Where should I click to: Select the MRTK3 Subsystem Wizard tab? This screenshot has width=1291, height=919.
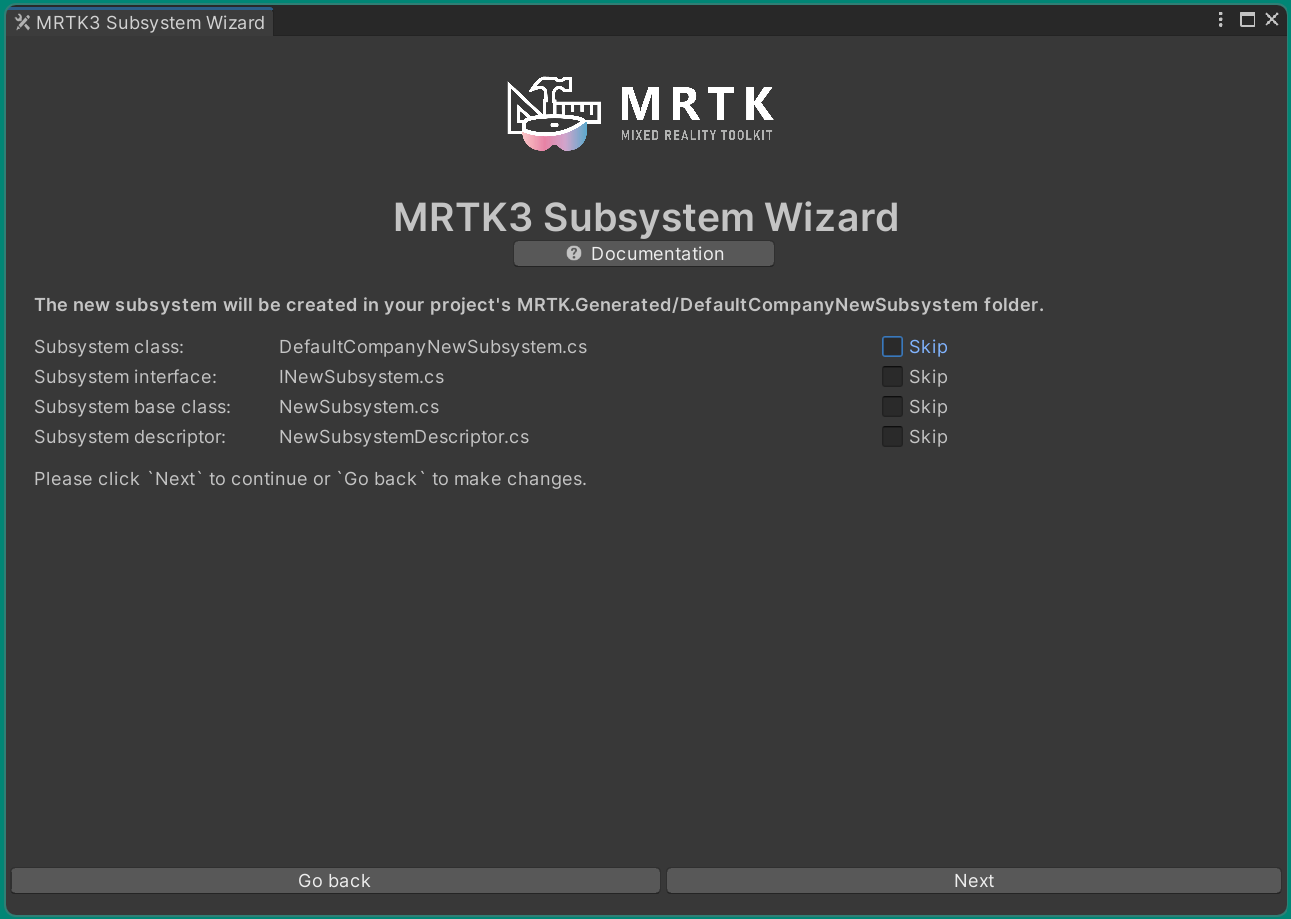pos(140,22)
